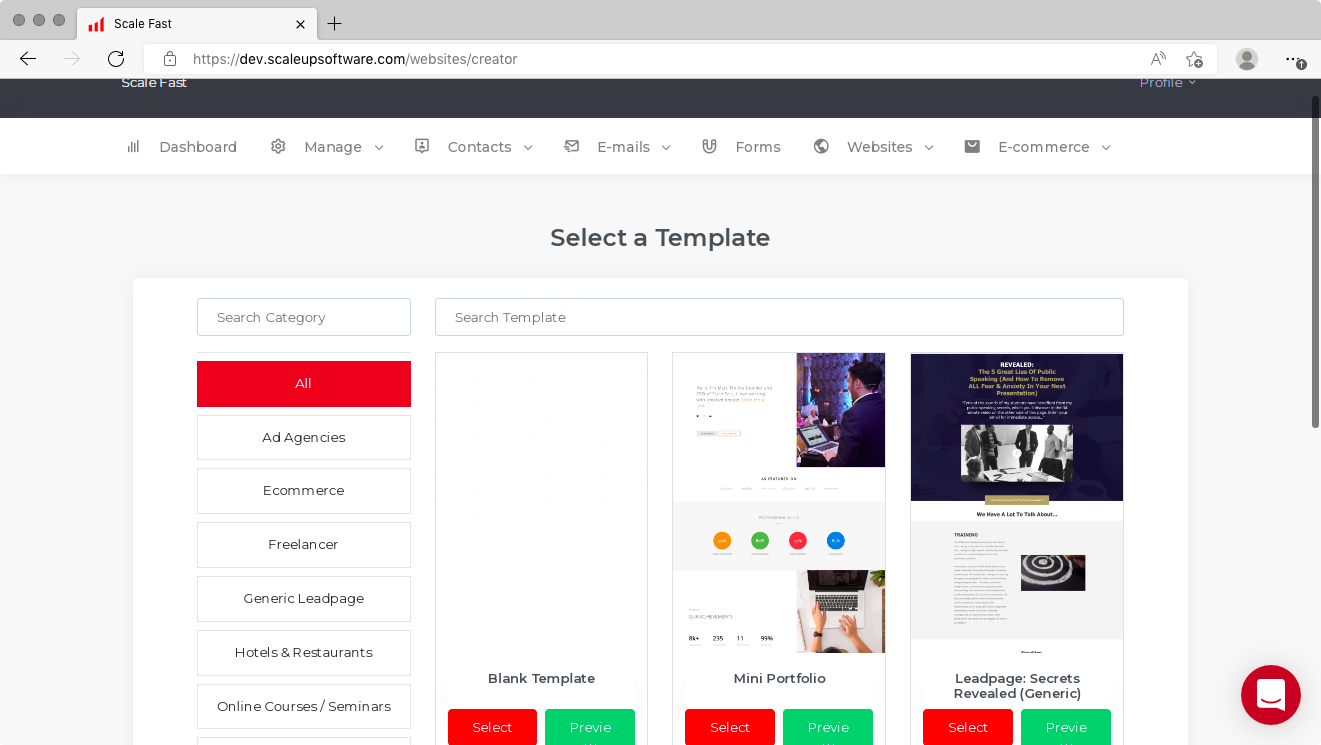
Task: Preview the Blank Template
Action: pos(590,727)
